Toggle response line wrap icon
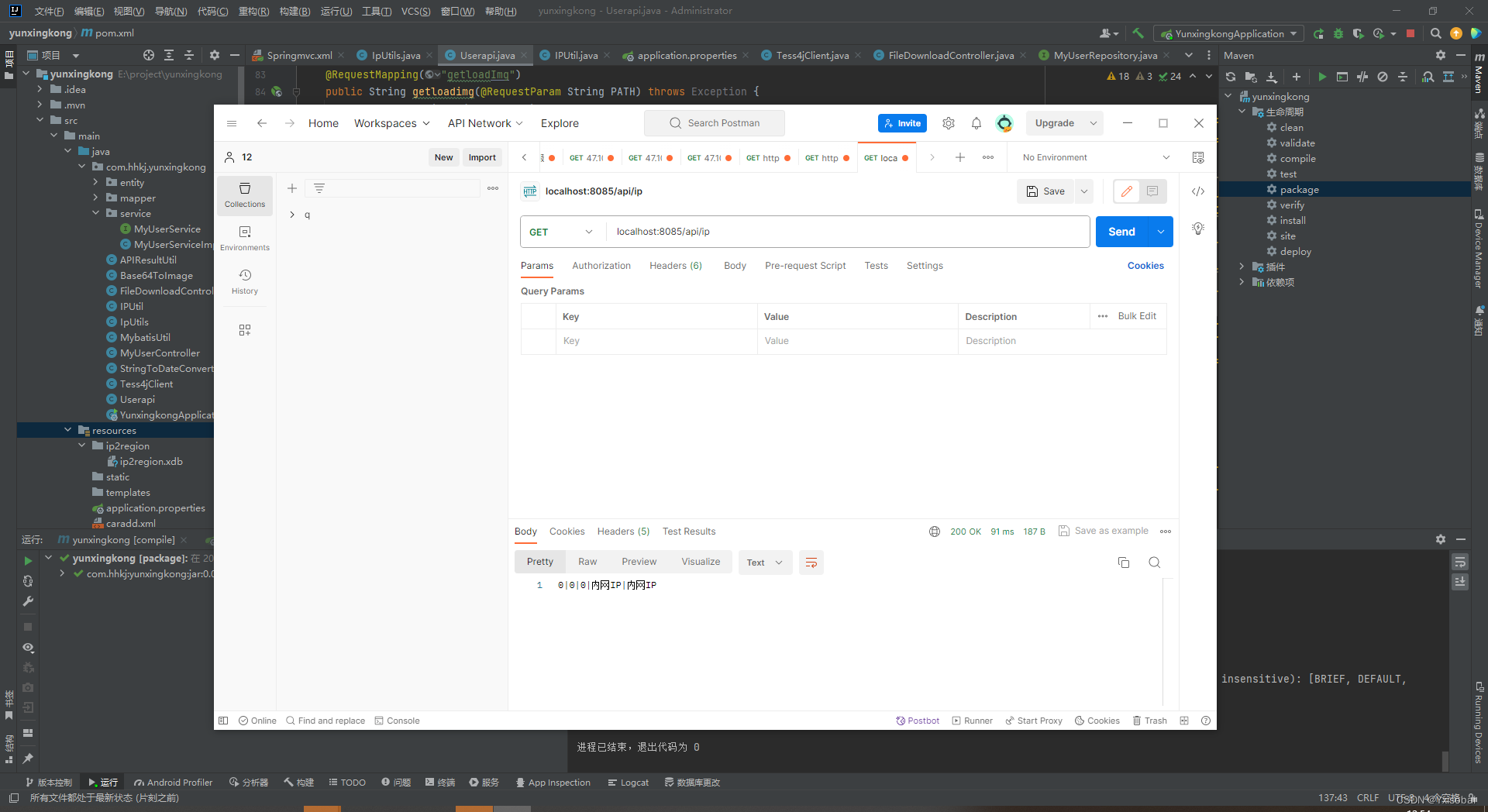1488x812 pixels. click(811, 563)
